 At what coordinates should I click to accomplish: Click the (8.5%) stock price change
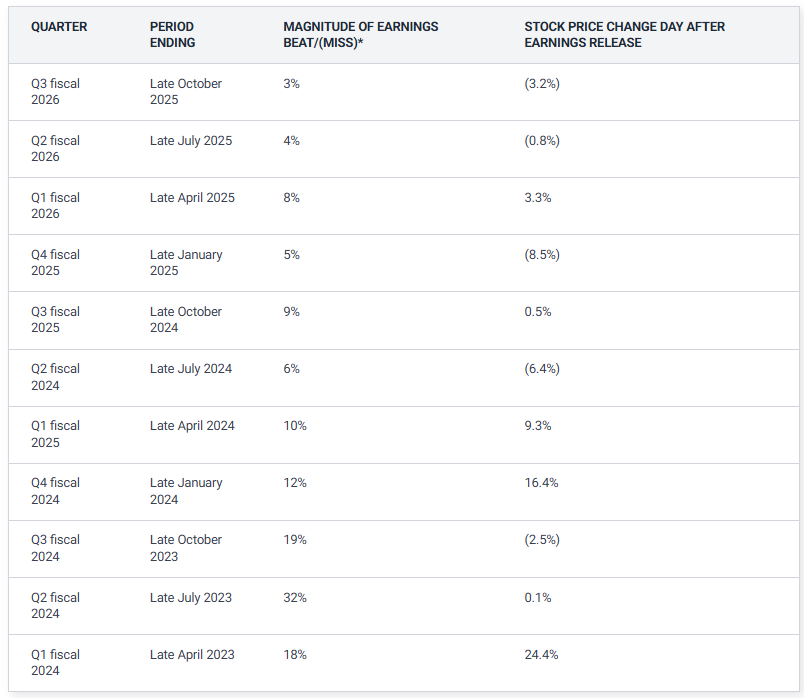(x=542, y=255)
